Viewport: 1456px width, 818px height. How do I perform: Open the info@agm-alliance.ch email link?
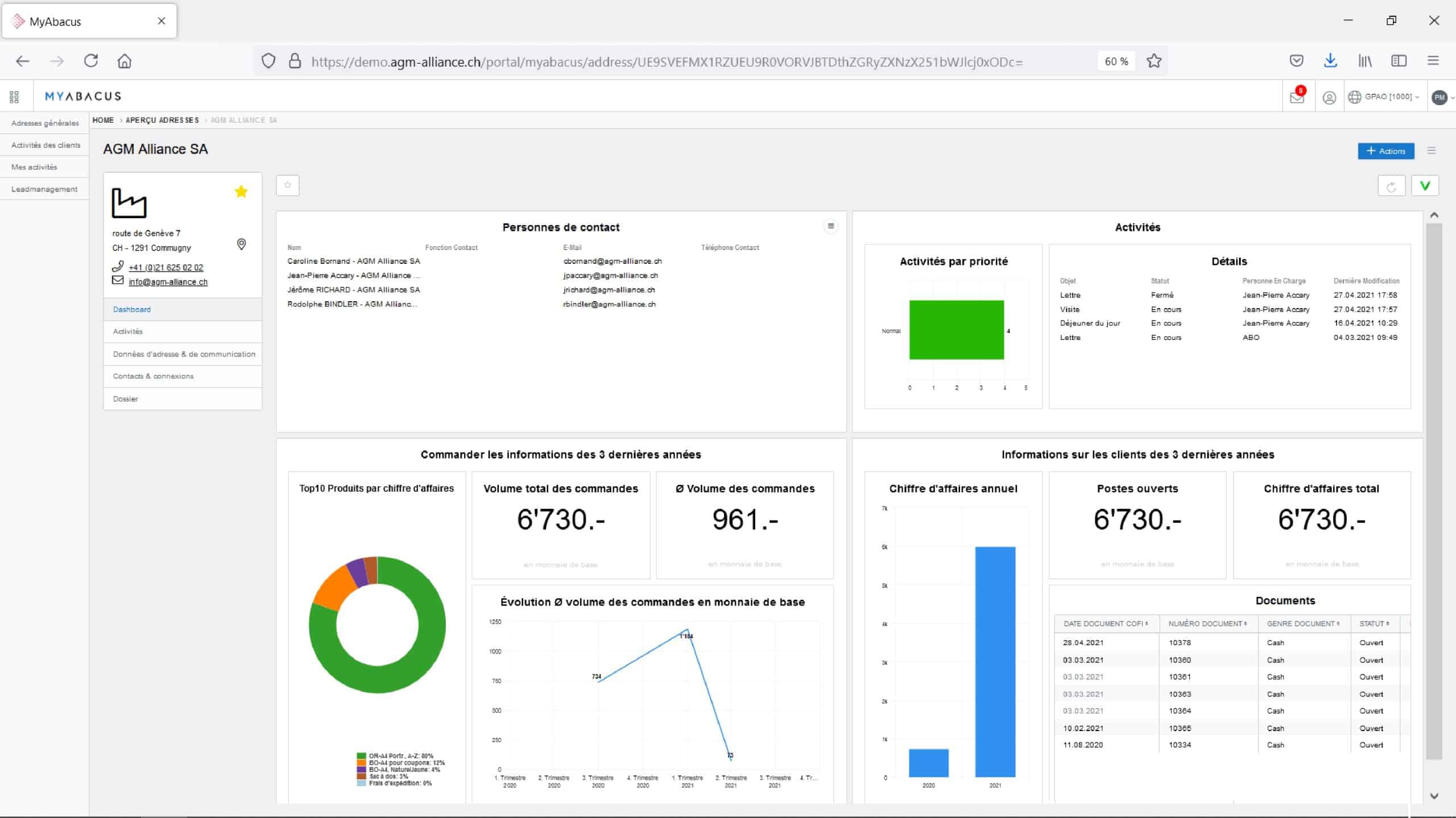click(168, 282)
